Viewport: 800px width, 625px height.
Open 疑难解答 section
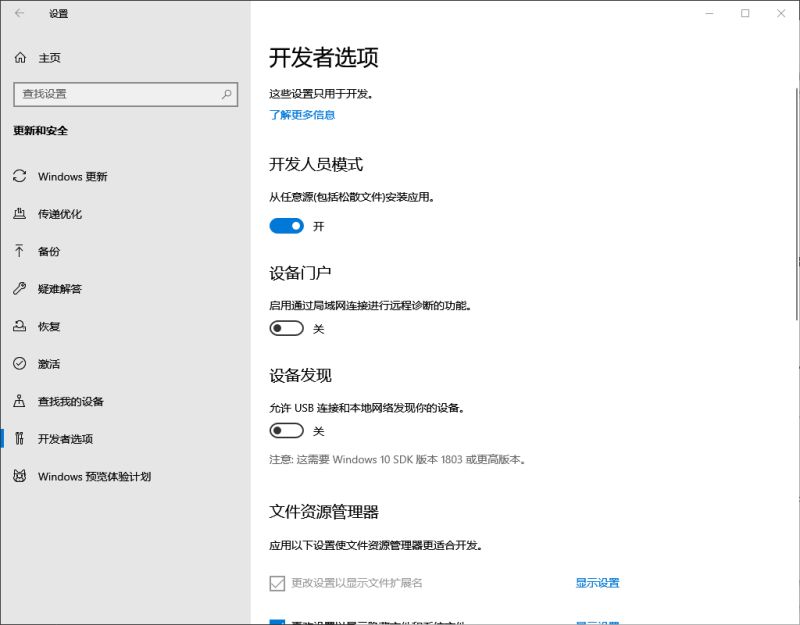click(x=60, y=289)
